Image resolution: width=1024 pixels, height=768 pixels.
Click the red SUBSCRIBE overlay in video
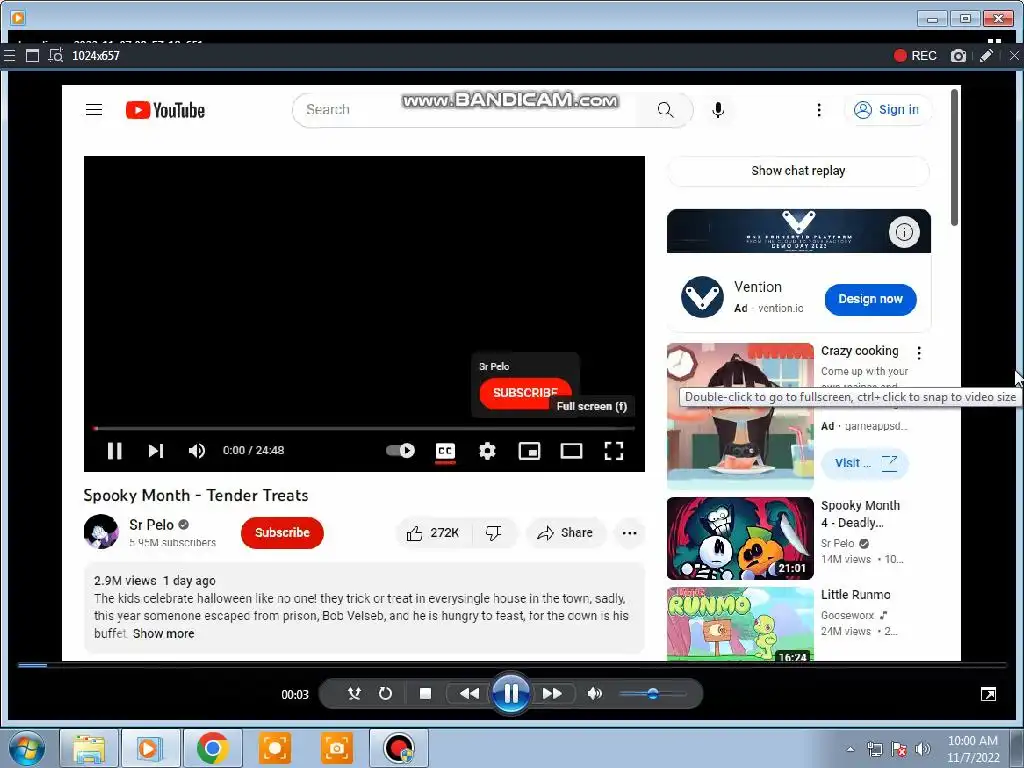click(x=525, y=392)
